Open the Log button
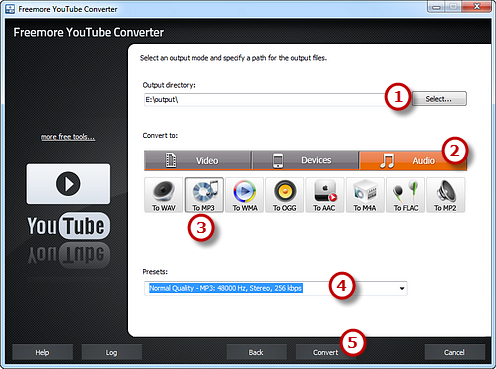 112,352
